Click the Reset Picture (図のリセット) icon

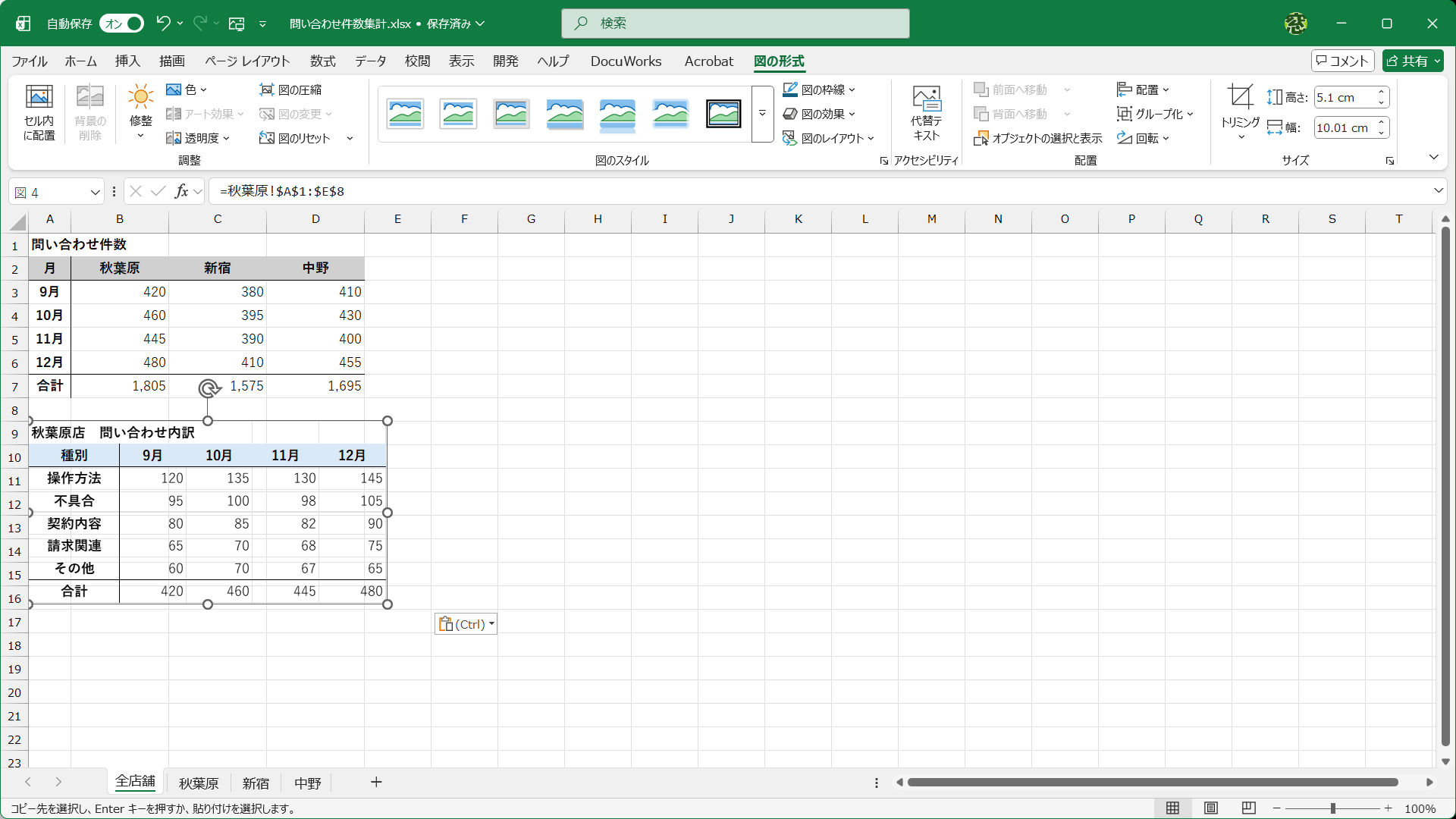(266, 138)
